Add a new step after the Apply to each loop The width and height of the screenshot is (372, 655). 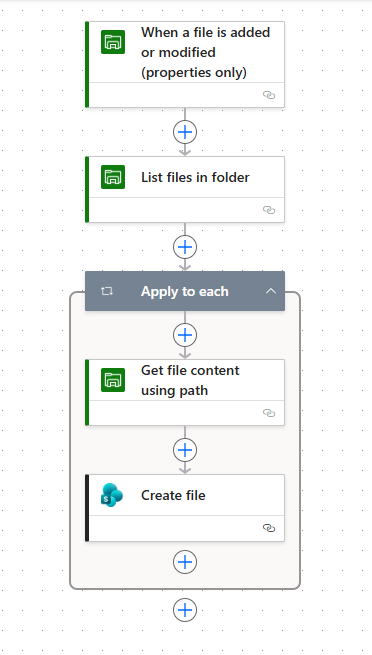[x=185, y=610]
